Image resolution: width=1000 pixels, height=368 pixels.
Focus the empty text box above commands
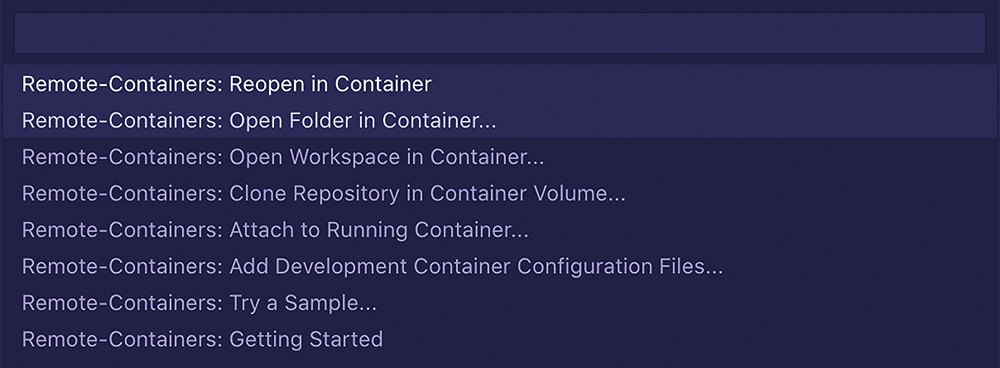tap(500, 34)
